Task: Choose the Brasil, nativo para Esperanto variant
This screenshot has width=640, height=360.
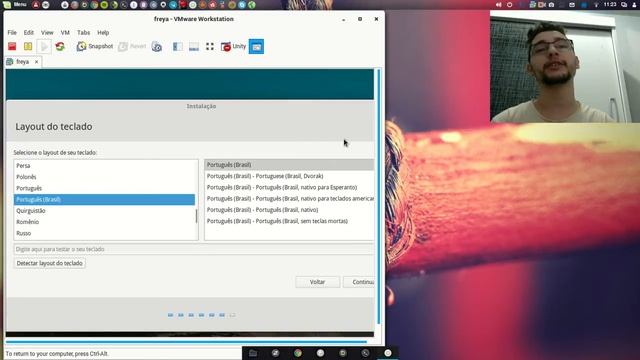Action: pyautogui.click(x=289, y=187)
